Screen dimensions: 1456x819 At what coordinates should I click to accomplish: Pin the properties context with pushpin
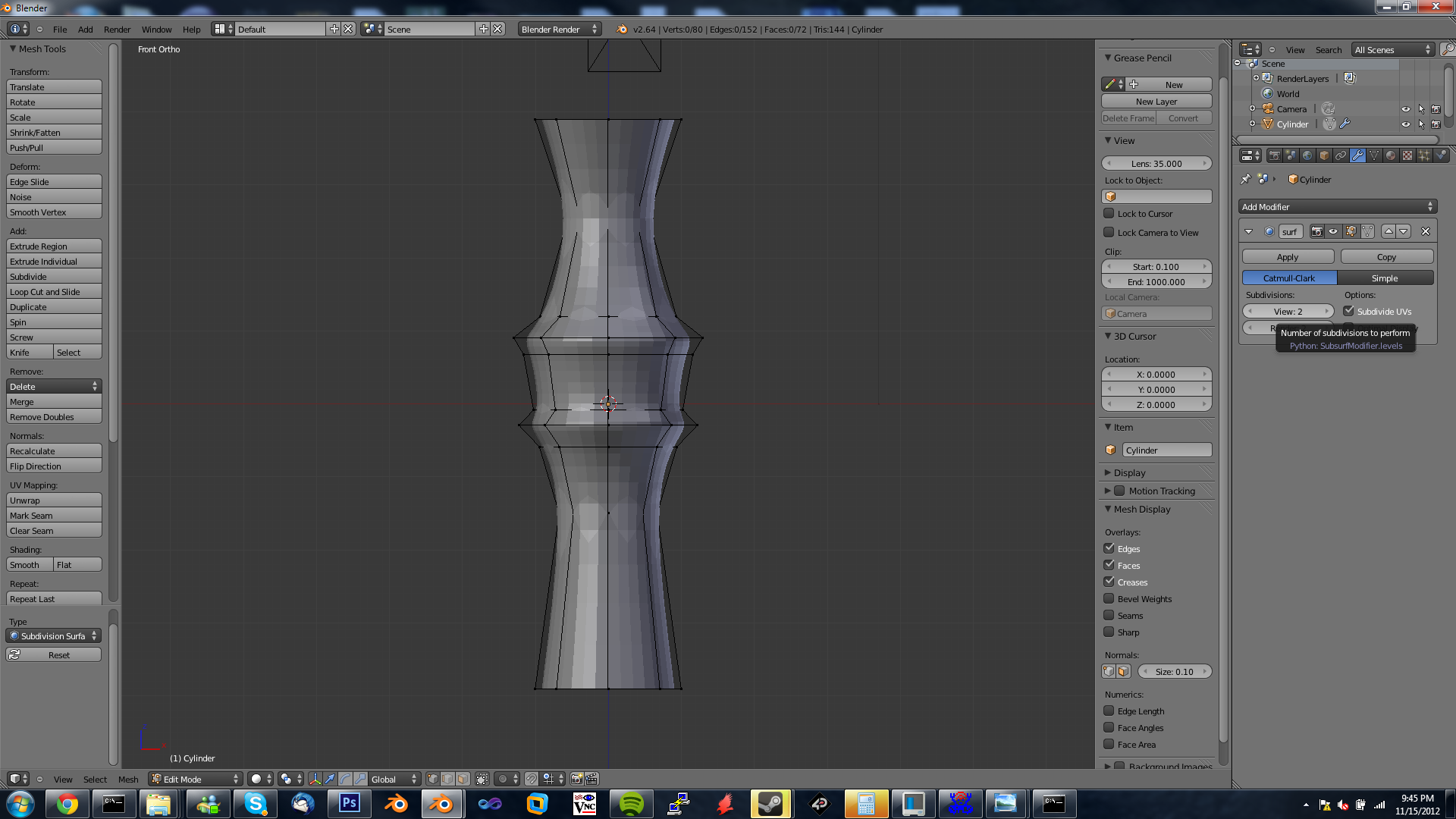click(1245, 180)
